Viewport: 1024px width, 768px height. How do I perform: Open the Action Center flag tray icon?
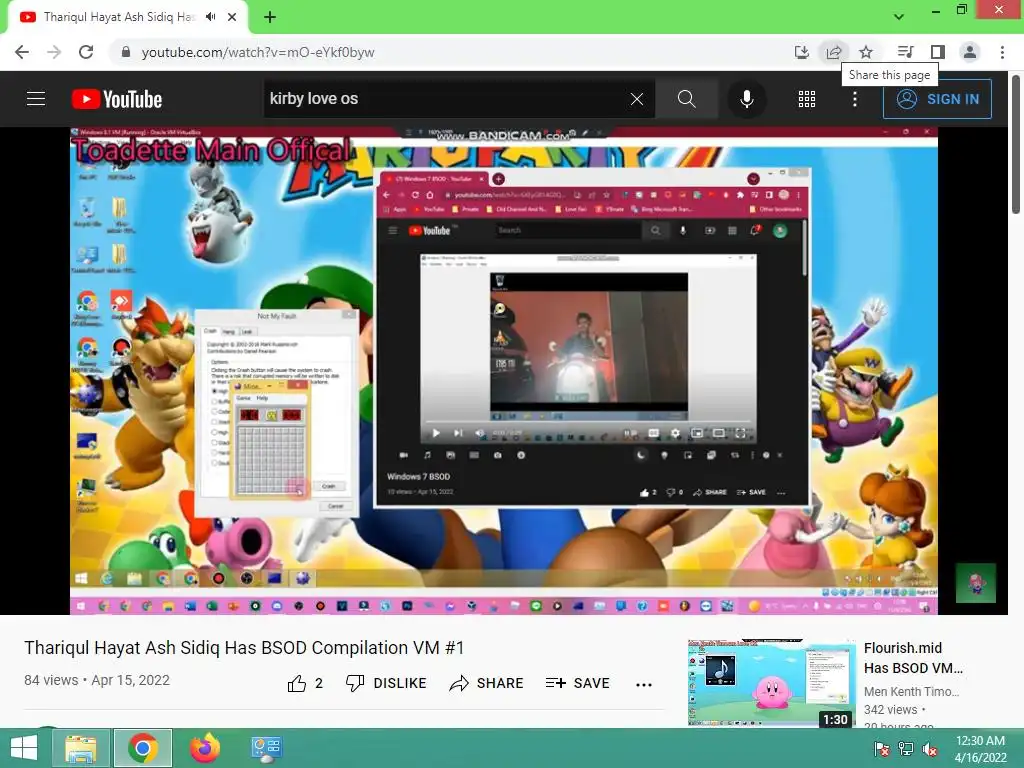(x=882, y=748)
